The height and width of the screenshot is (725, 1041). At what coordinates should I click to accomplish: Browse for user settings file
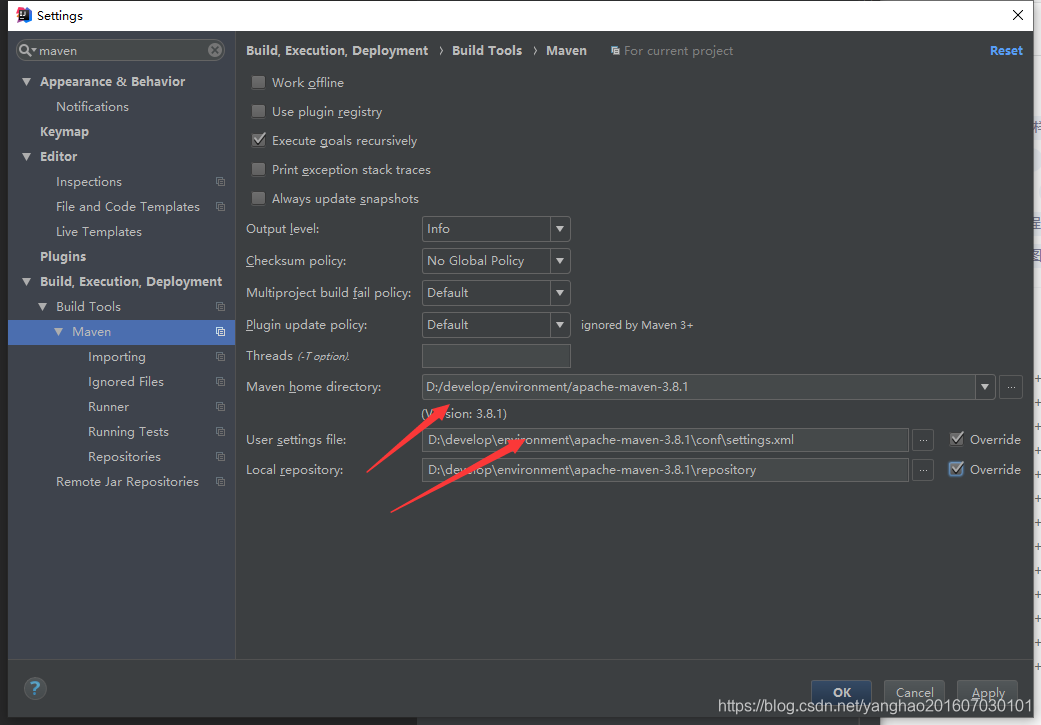tap(923, 440)
